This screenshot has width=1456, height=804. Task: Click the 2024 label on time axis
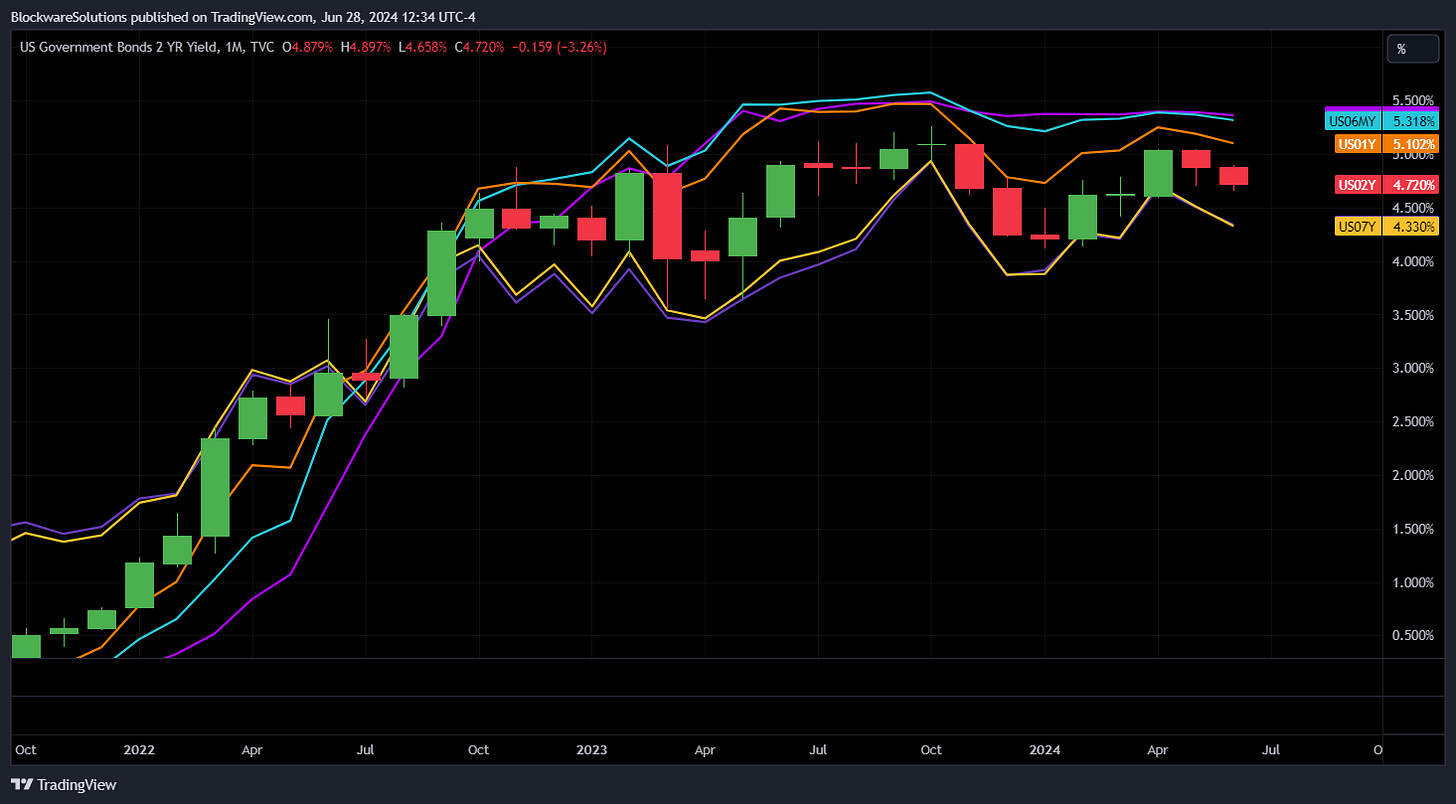(x=1044, y=749)
